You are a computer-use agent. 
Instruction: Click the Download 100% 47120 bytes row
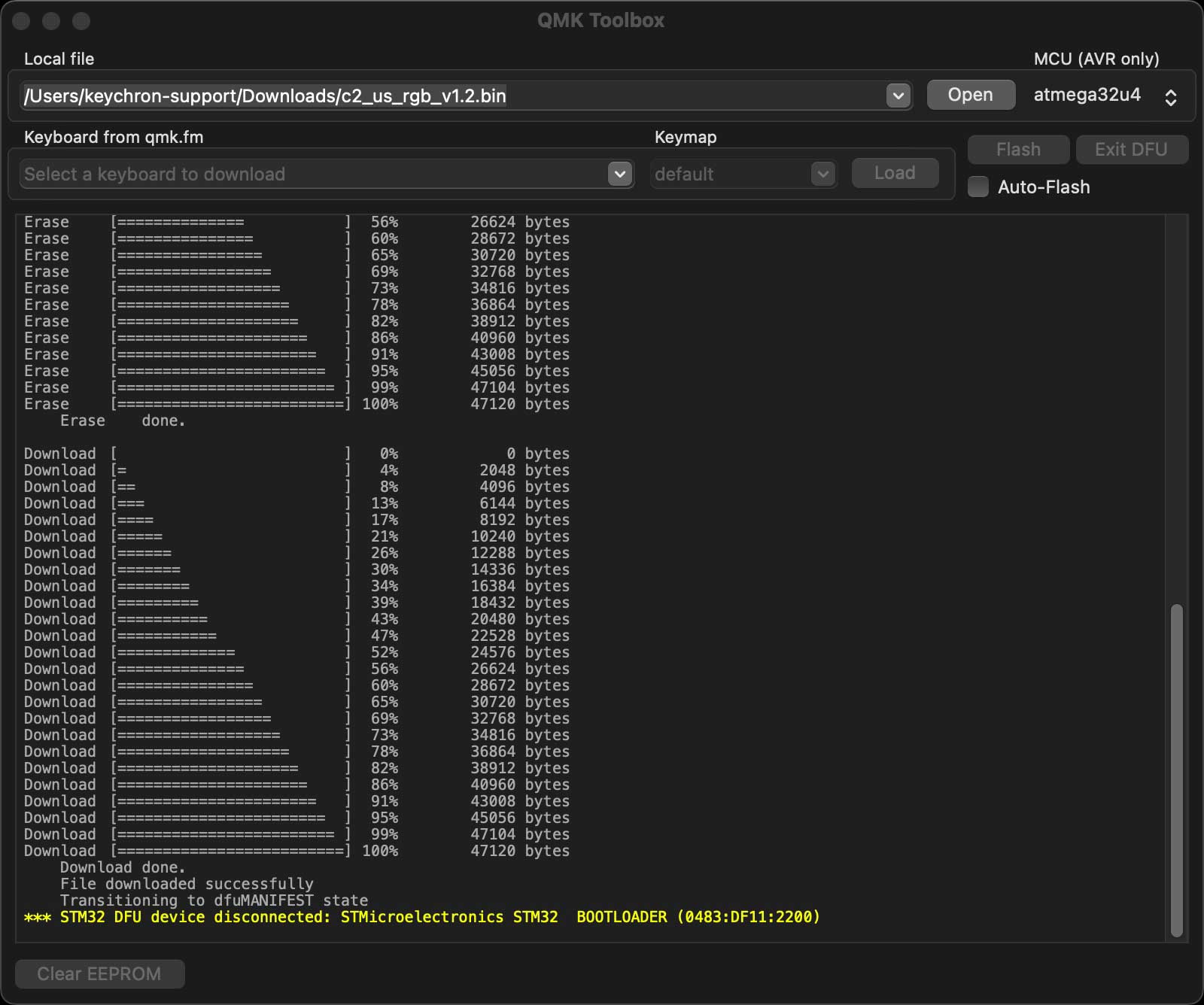point(296,851)
